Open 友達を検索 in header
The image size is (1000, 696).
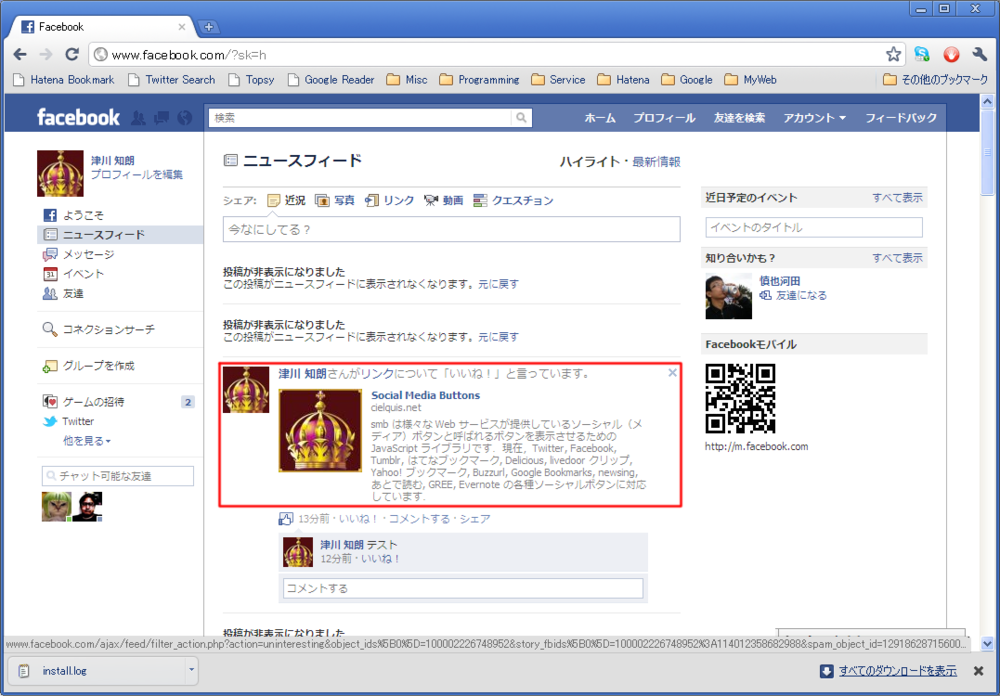coord(739,118)
